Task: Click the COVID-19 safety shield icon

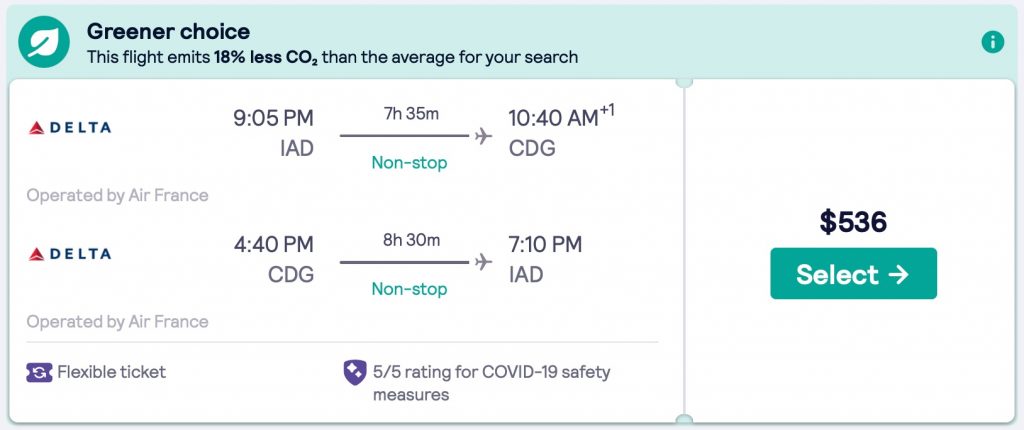Action: coord(354,373)
